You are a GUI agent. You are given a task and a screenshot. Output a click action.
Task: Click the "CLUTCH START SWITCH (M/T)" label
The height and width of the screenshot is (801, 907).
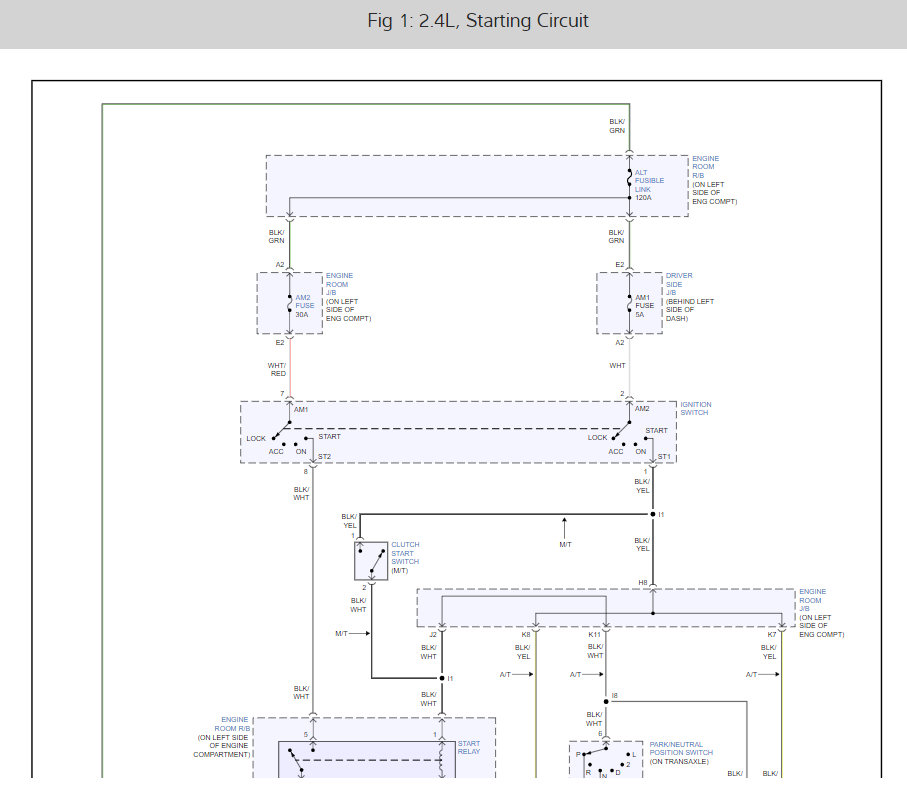tap(405, 557)
